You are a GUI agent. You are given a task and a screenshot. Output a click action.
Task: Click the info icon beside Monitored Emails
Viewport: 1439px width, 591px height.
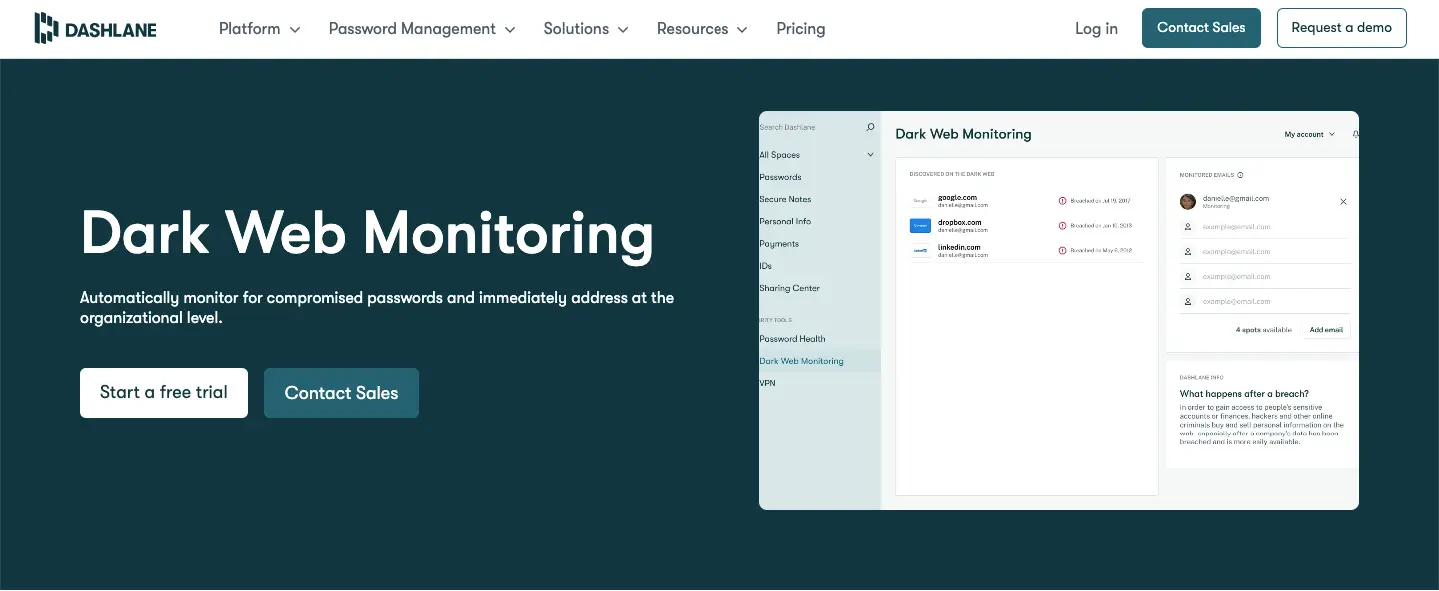(x=1241, y=175)
